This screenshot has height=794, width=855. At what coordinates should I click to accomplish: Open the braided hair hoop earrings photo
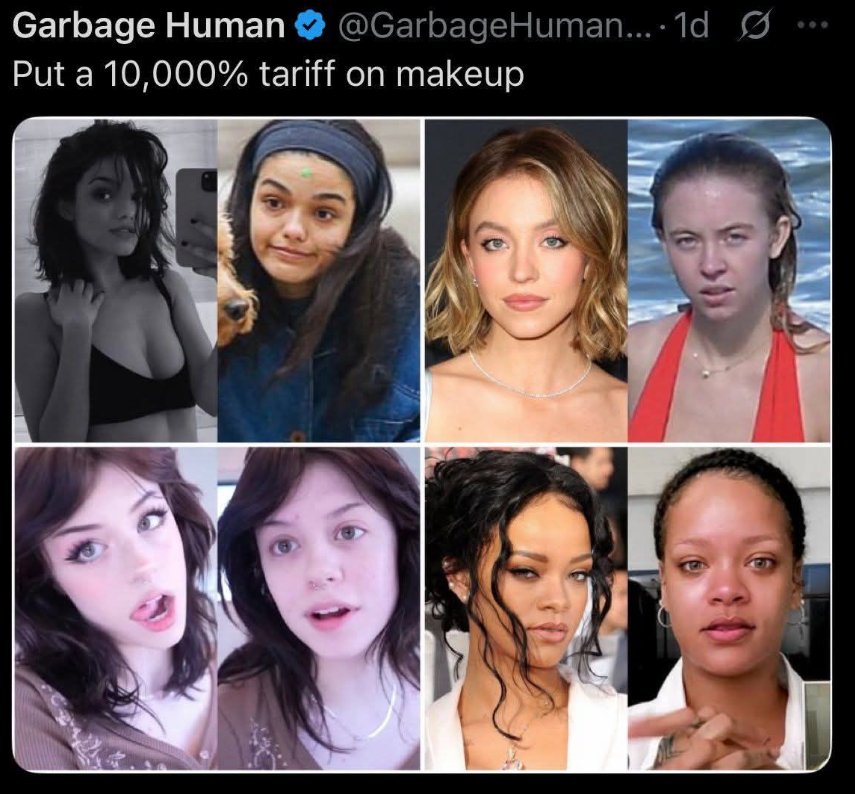click(x=730, y=608)
